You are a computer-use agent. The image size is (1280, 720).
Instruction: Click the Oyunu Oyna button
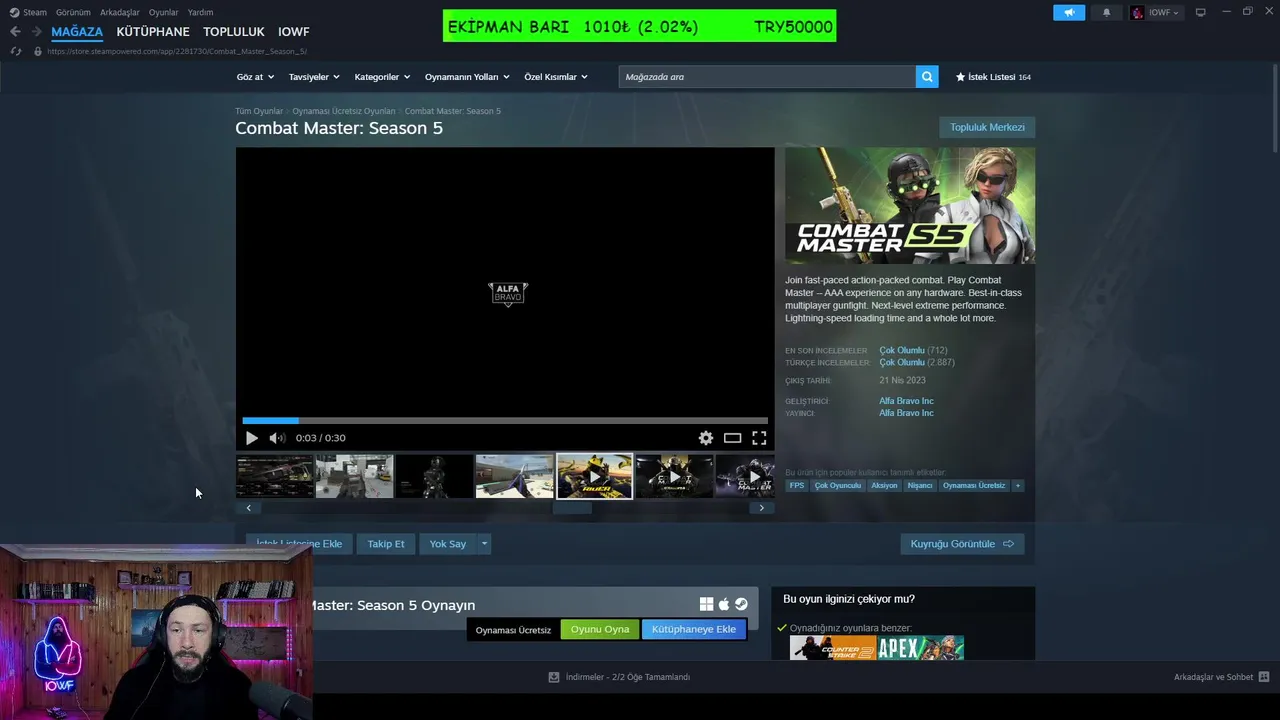600,629
